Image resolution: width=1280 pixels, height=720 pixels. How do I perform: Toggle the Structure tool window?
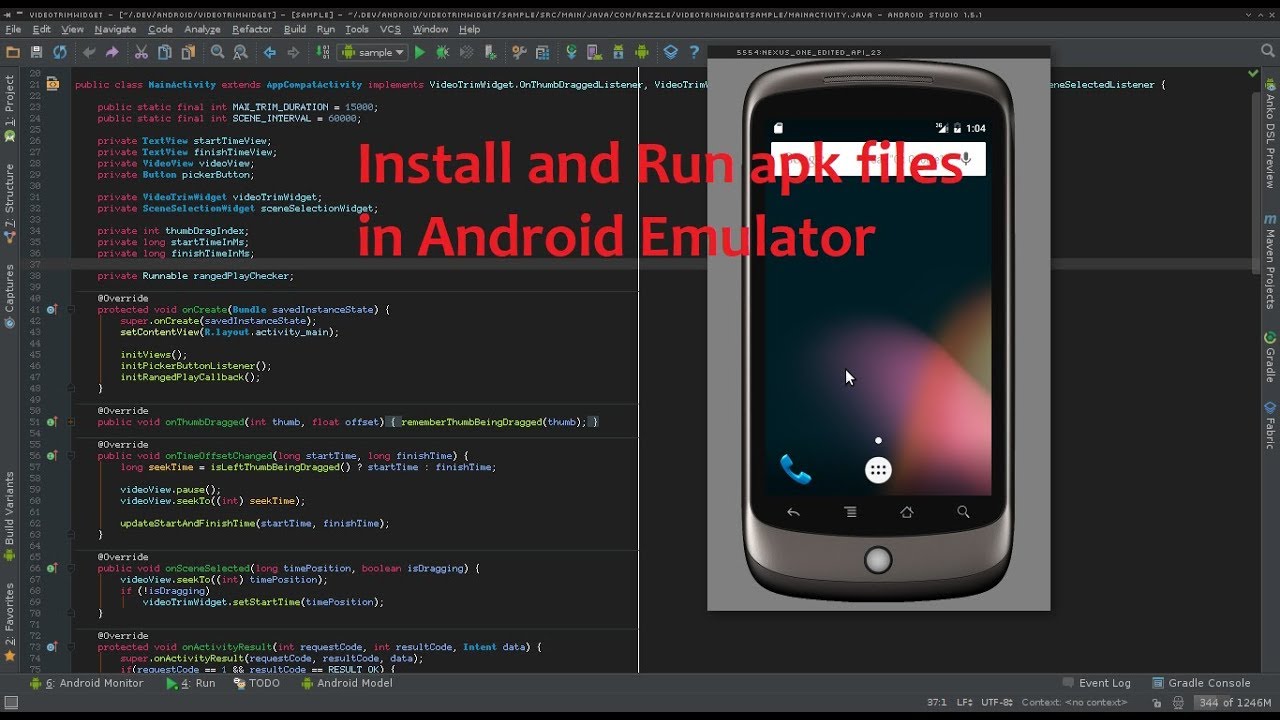click(10, 203)
